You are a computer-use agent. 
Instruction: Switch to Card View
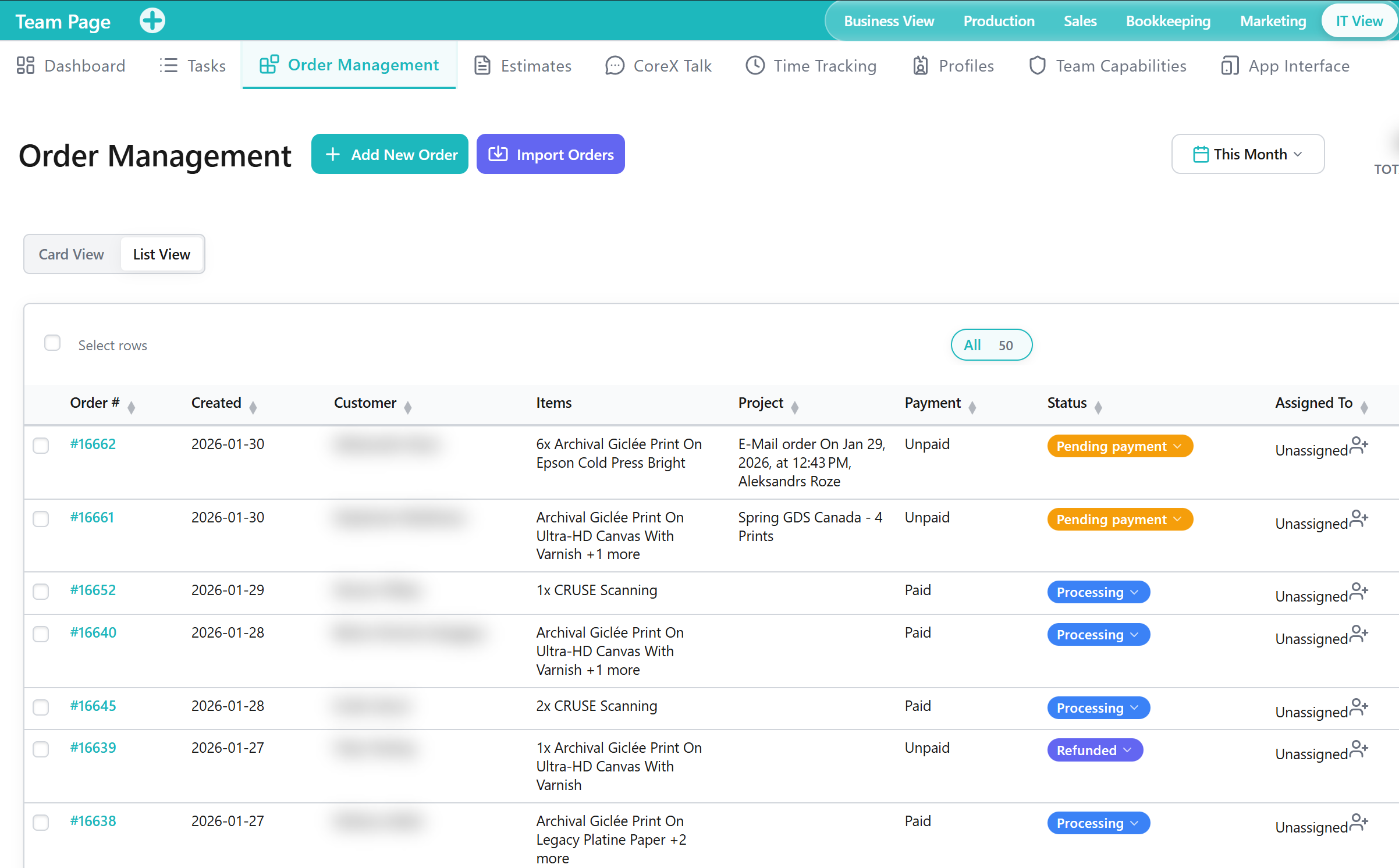point(72,254)
